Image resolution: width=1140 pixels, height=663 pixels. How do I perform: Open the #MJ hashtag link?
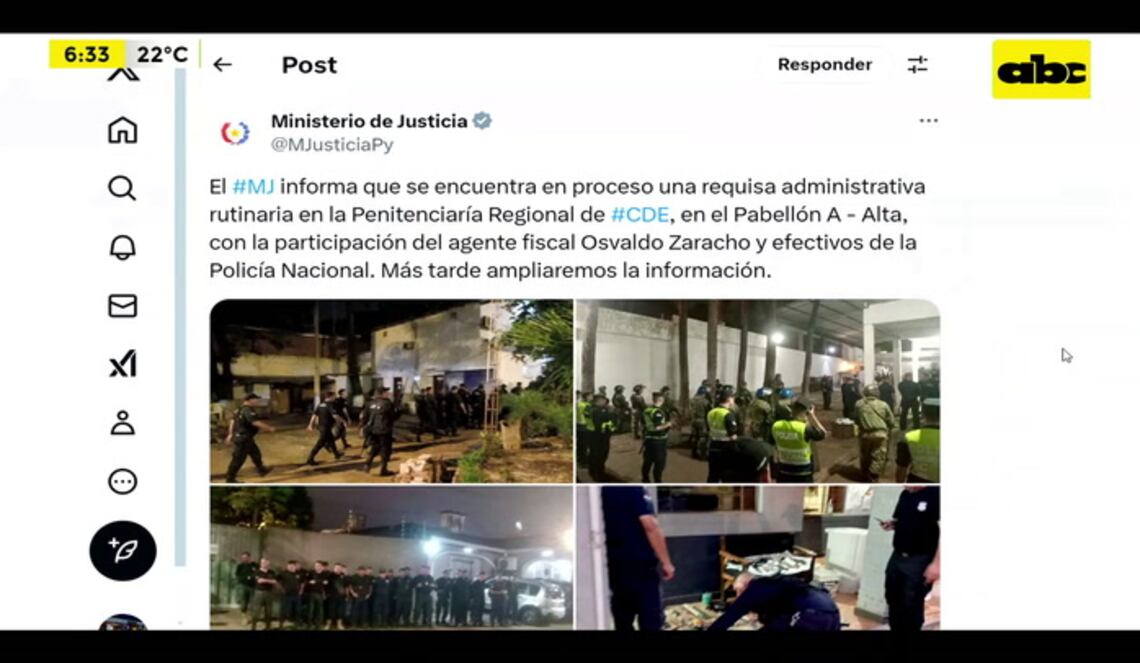point(253,187)
